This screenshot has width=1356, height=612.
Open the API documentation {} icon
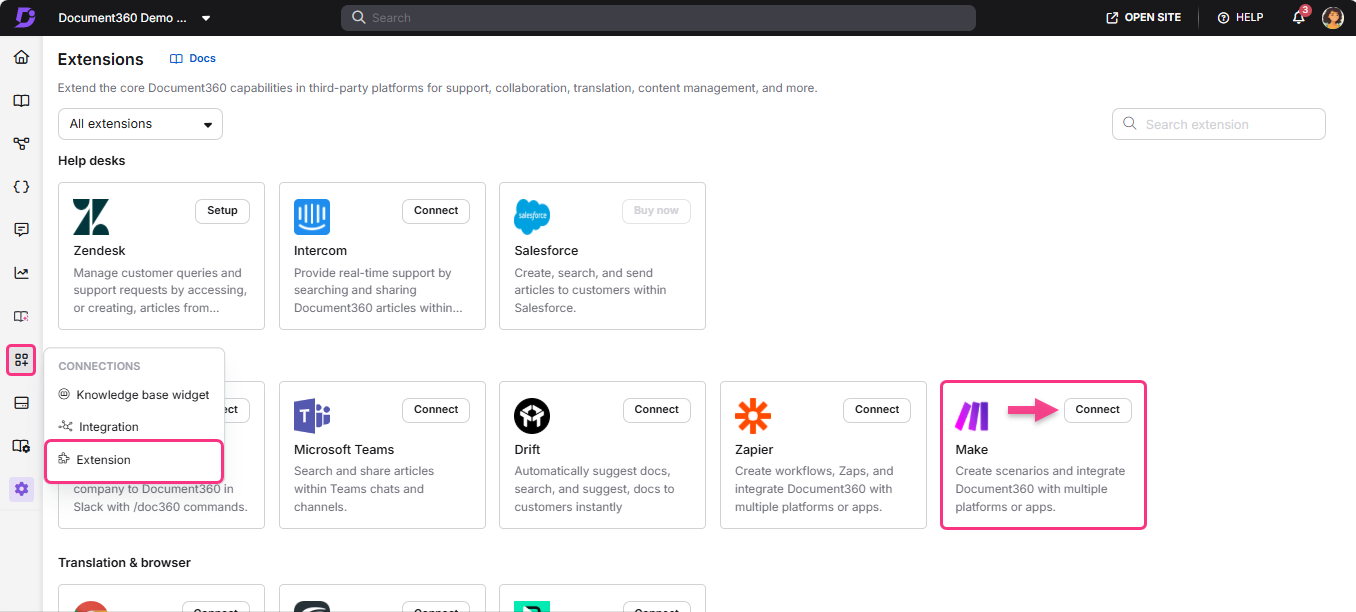(x=21, y=186)
